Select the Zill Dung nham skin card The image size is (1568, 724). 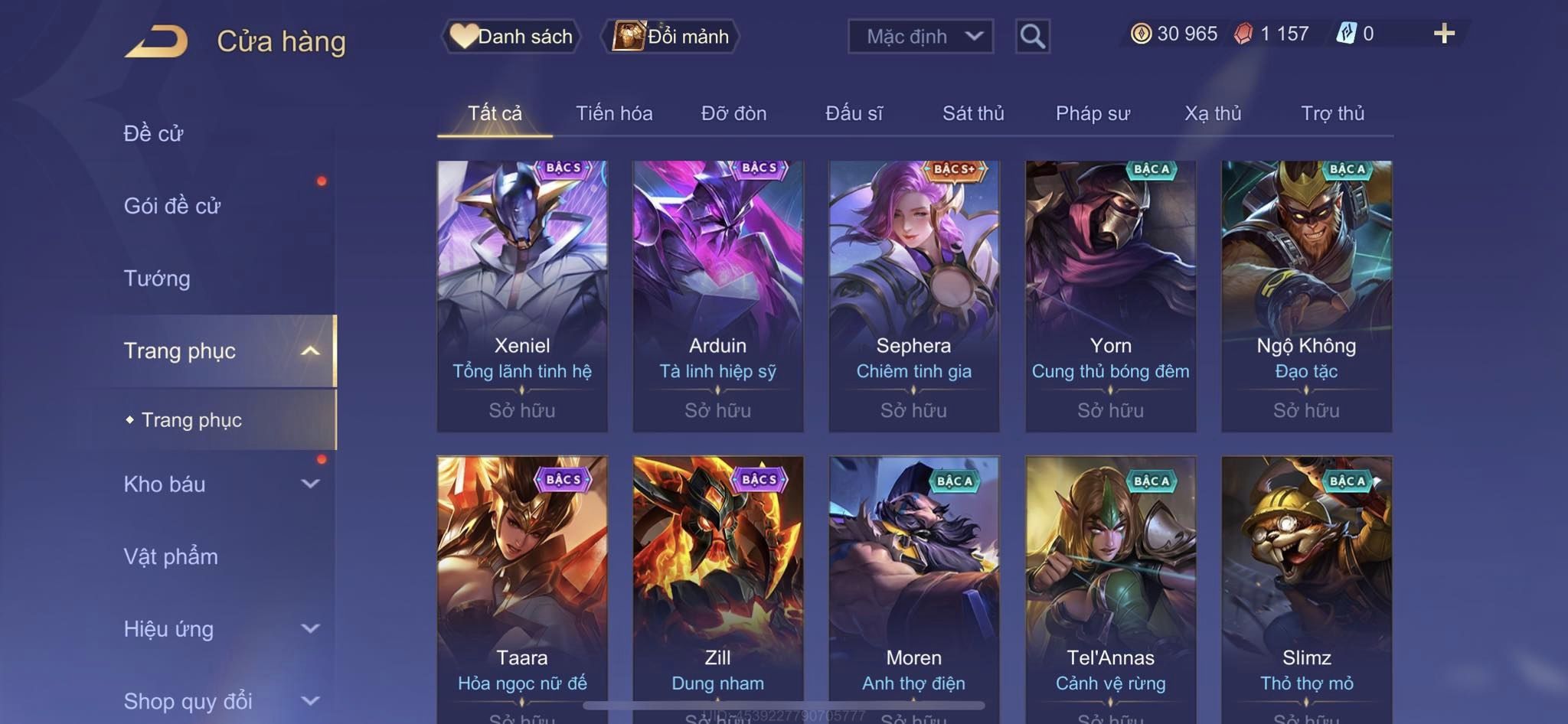[x=718, y=589]
